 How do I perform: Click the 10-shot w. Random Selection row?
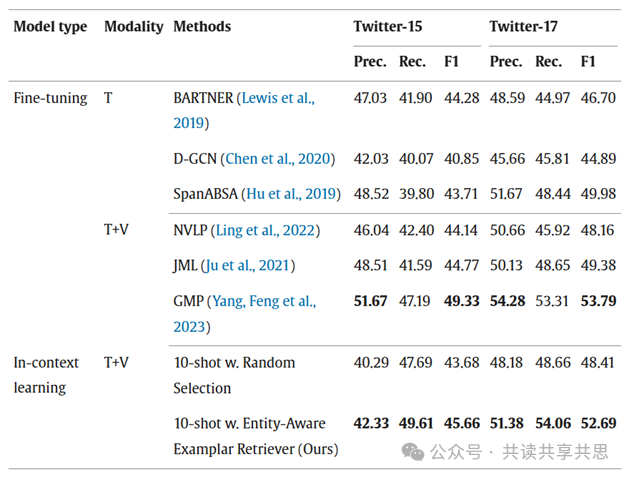pyautogui.click(x=234, y=374)
